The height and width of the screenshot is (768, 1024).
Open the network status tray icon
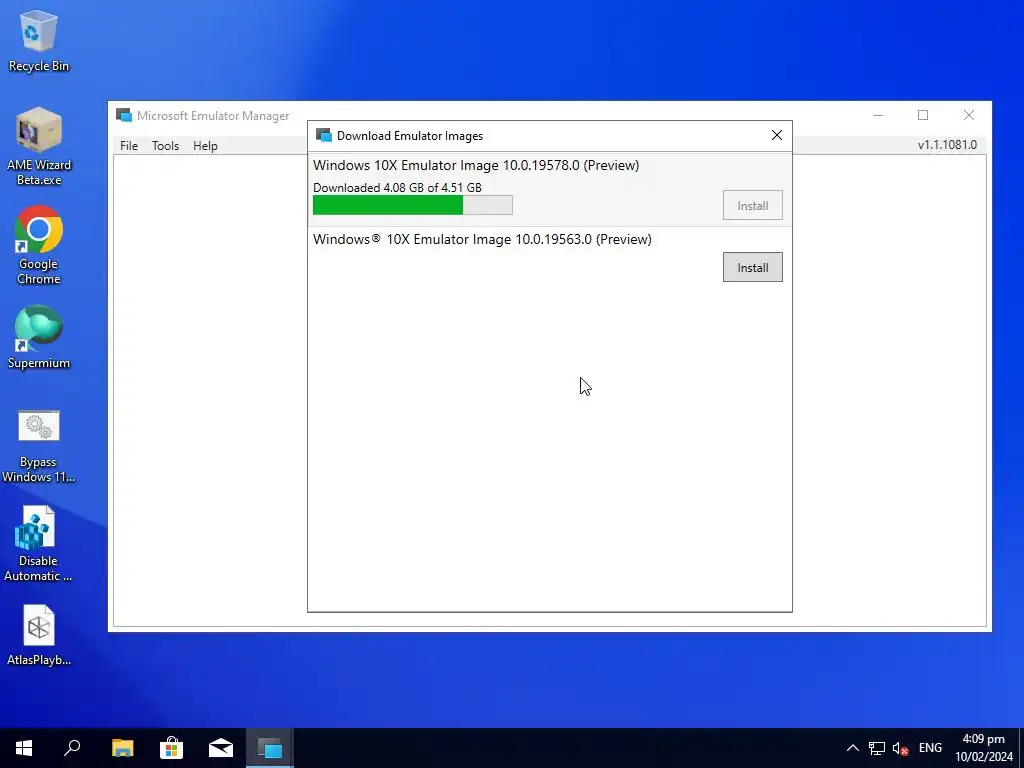point(876,748)
